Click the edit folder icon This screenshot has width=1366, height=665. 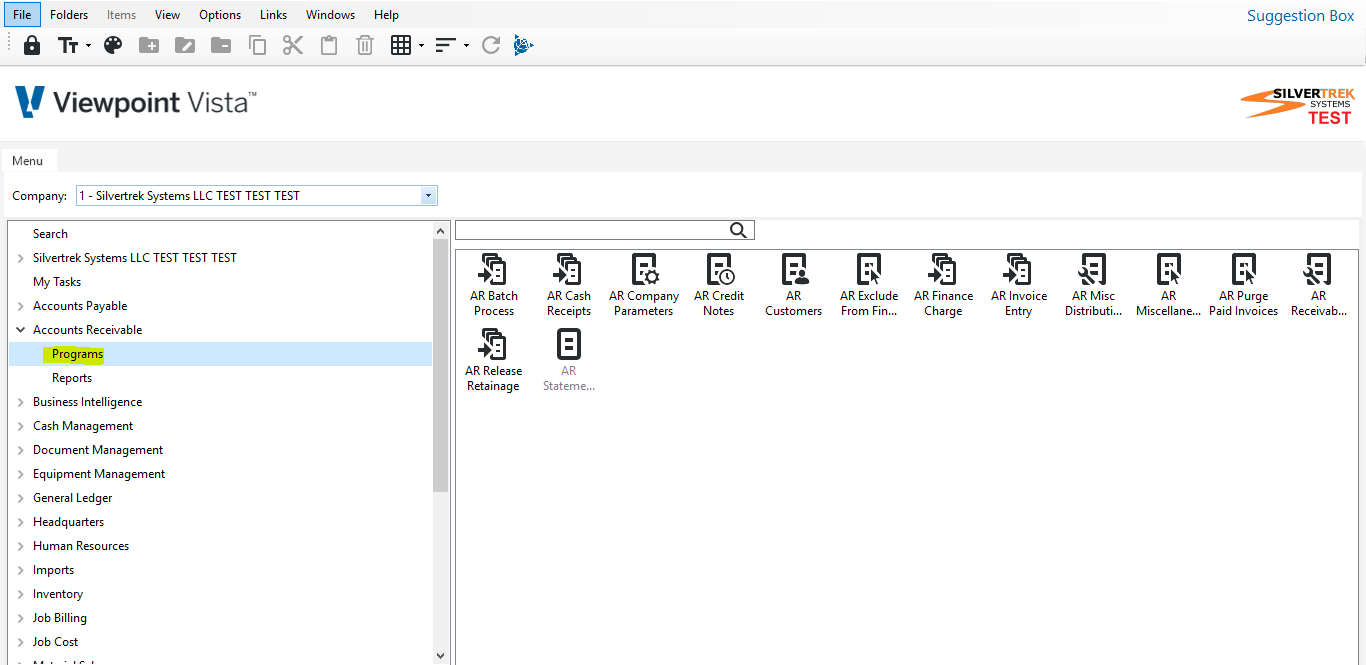[185, 45]
